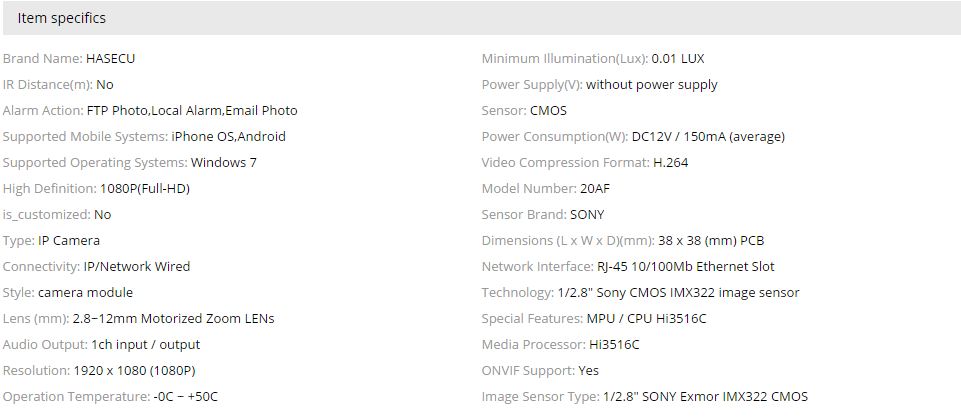
Task: Click the camera module style value
Action: point(85,292)
